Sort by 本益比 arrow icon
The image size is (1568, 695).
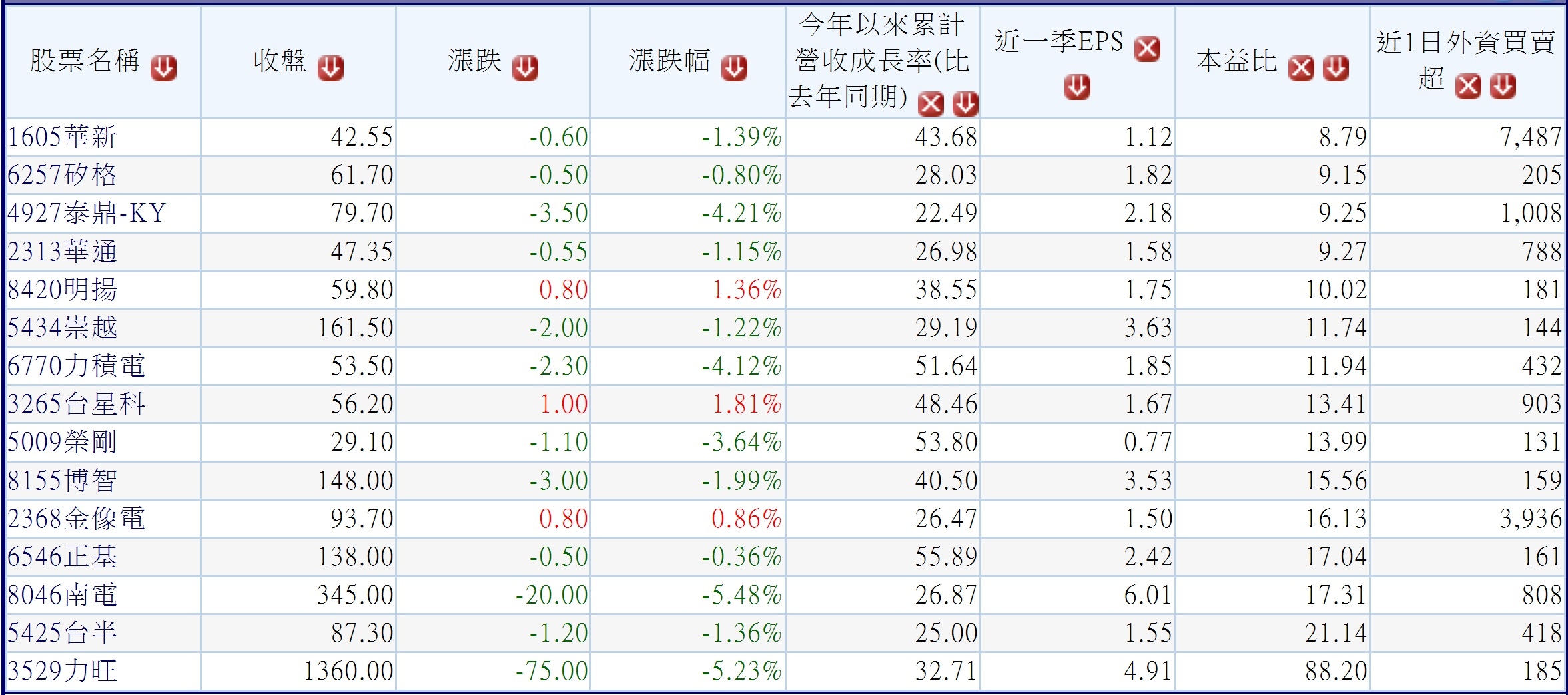(x=1336, y=68)
